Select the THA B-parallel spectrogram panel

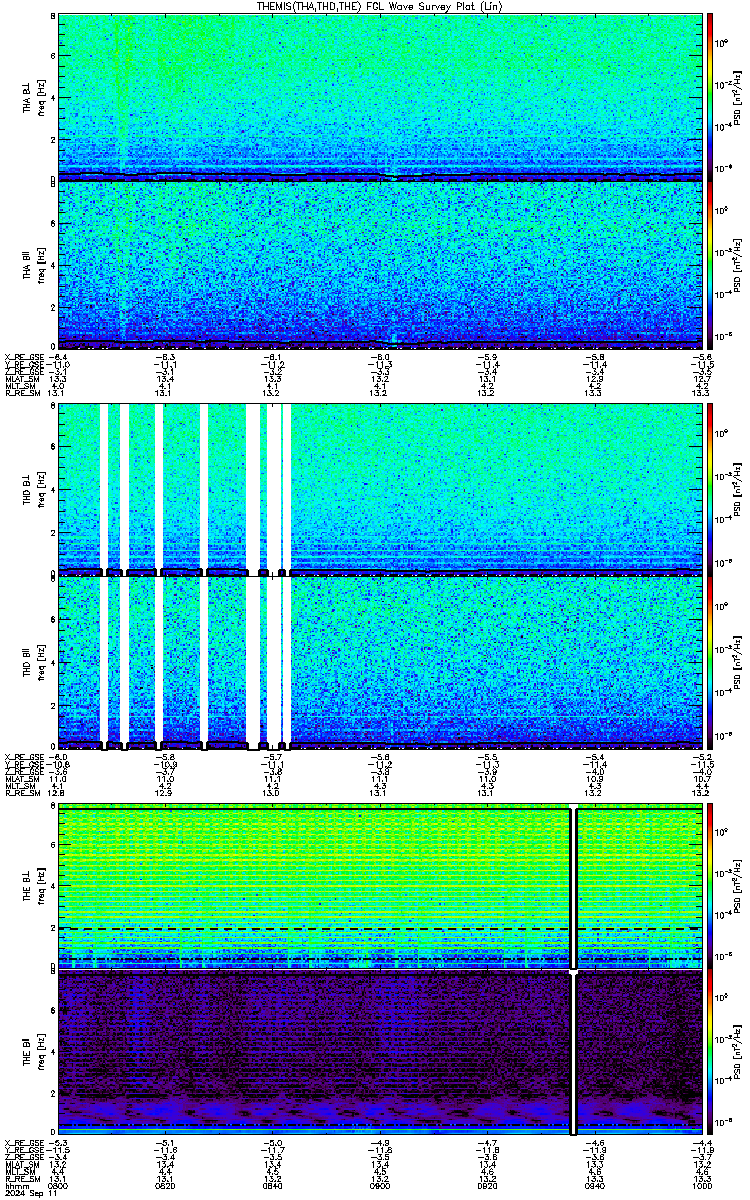[380, 265]
